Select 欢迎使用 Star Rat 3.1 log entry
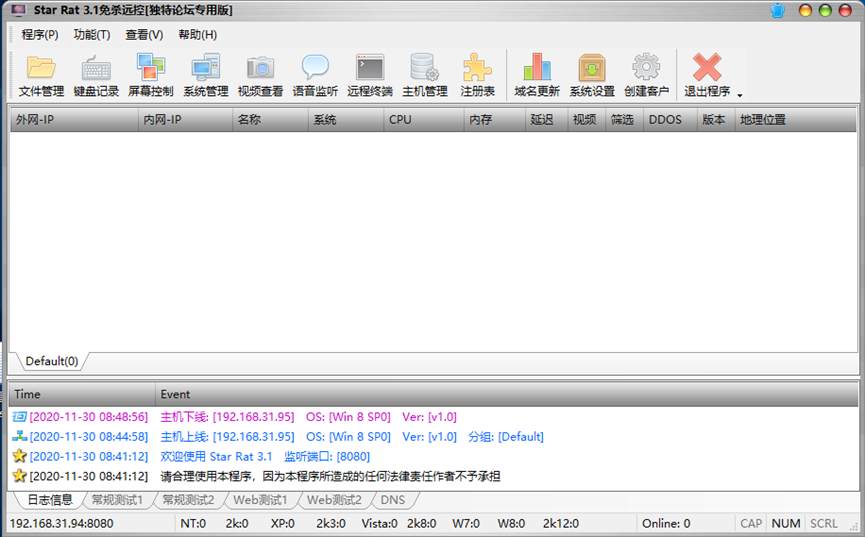The height and width of the screenshot is (537, 865). pyautogui.click(x=434, y=457)
